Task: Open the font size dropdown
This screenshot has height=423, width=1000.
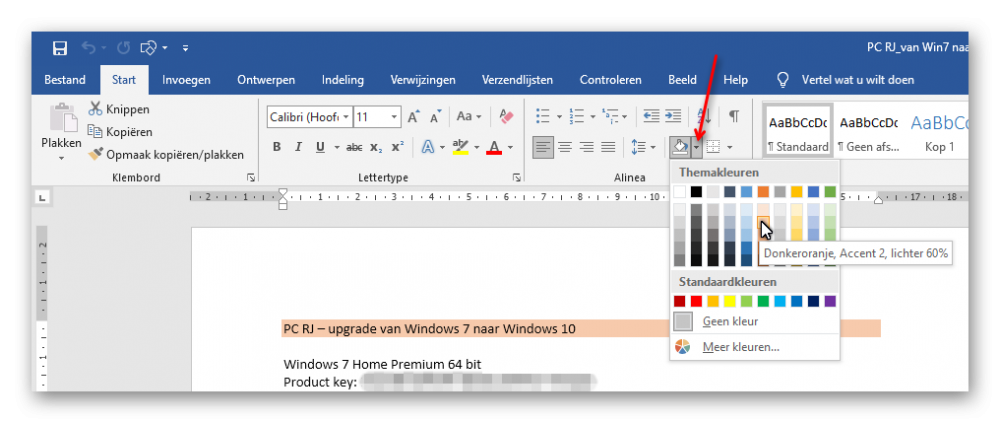Action: coord(377,117)
